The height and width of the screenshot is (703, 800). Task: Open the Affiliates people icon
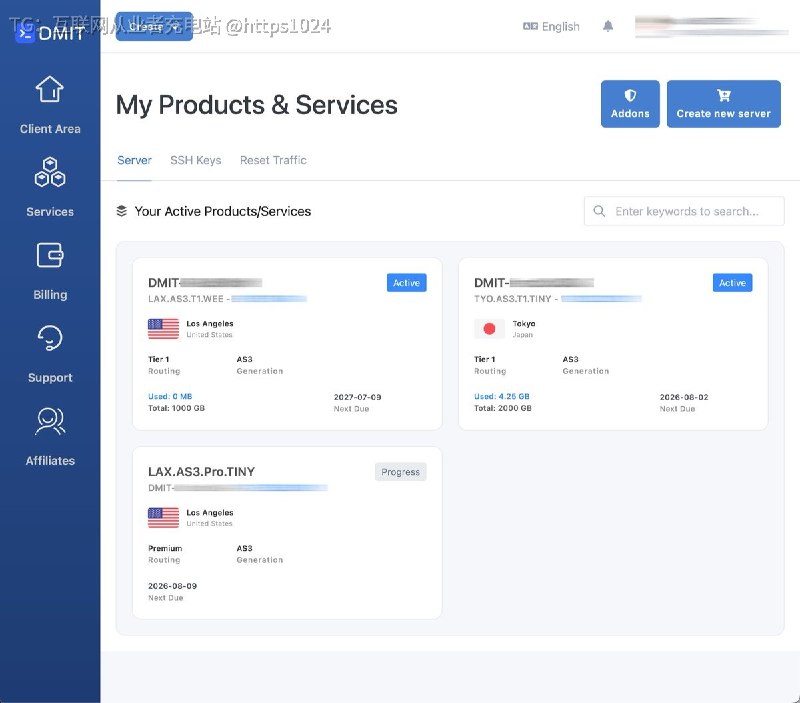click(x=49, y=421)
